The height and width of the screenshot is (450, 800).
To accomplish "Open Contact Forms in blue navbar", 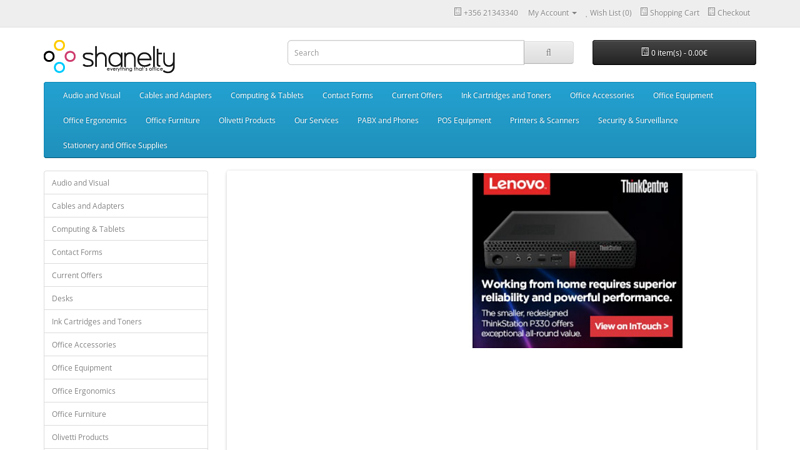I will coord(347,95).
